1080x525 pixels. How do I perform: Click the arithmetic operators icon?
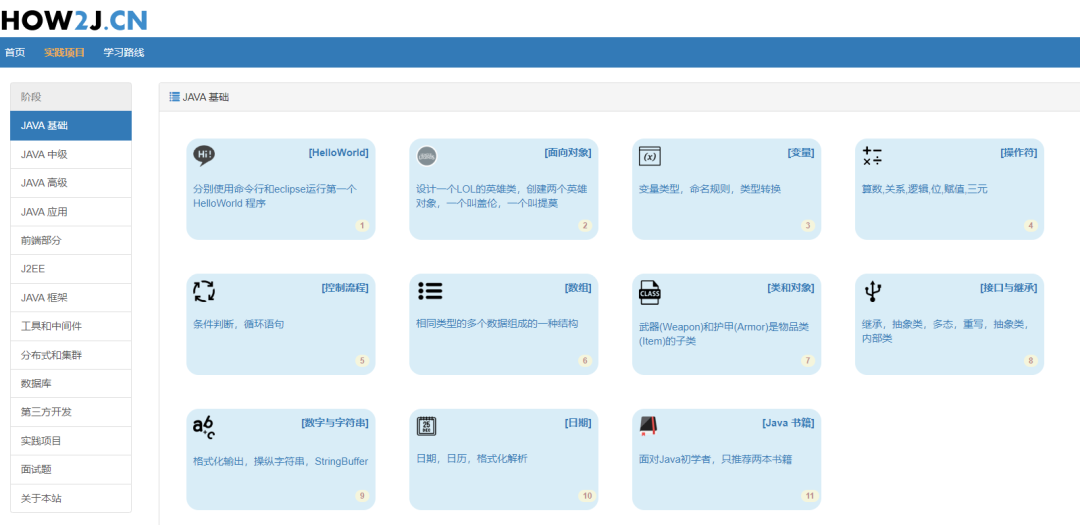tap(872, 156)
